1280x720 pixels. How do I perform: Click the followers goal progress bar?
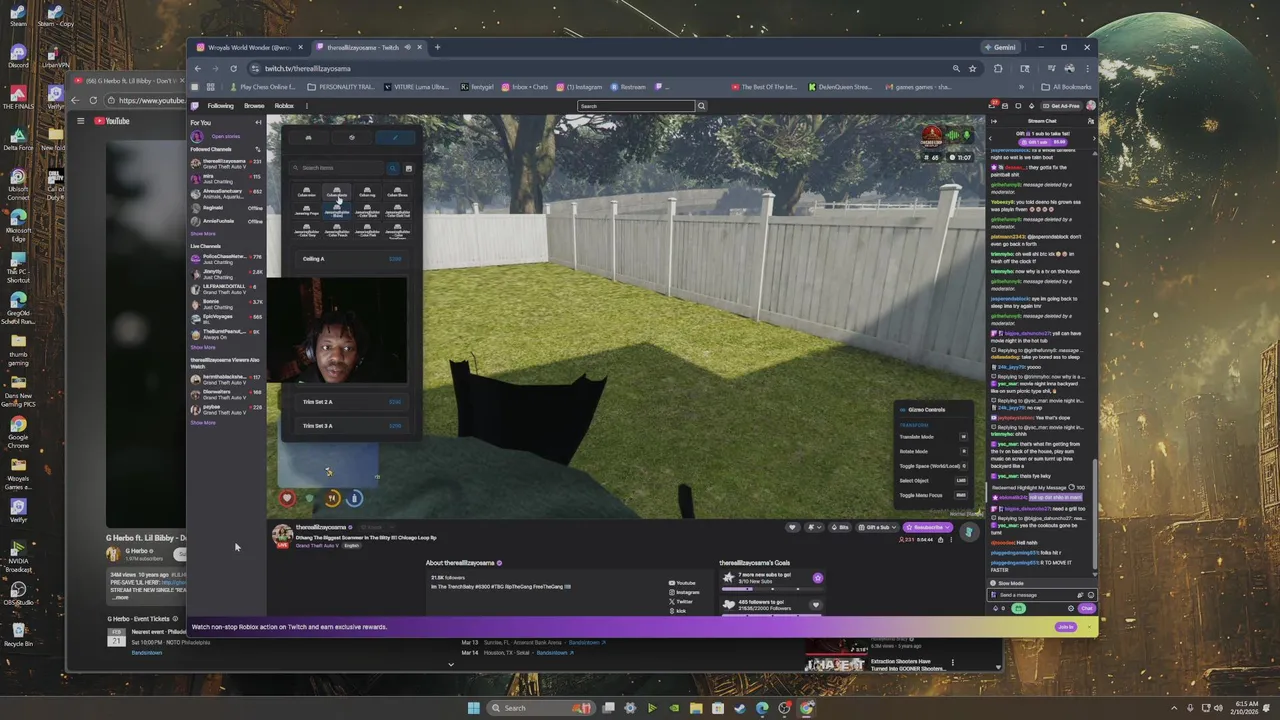772,614
